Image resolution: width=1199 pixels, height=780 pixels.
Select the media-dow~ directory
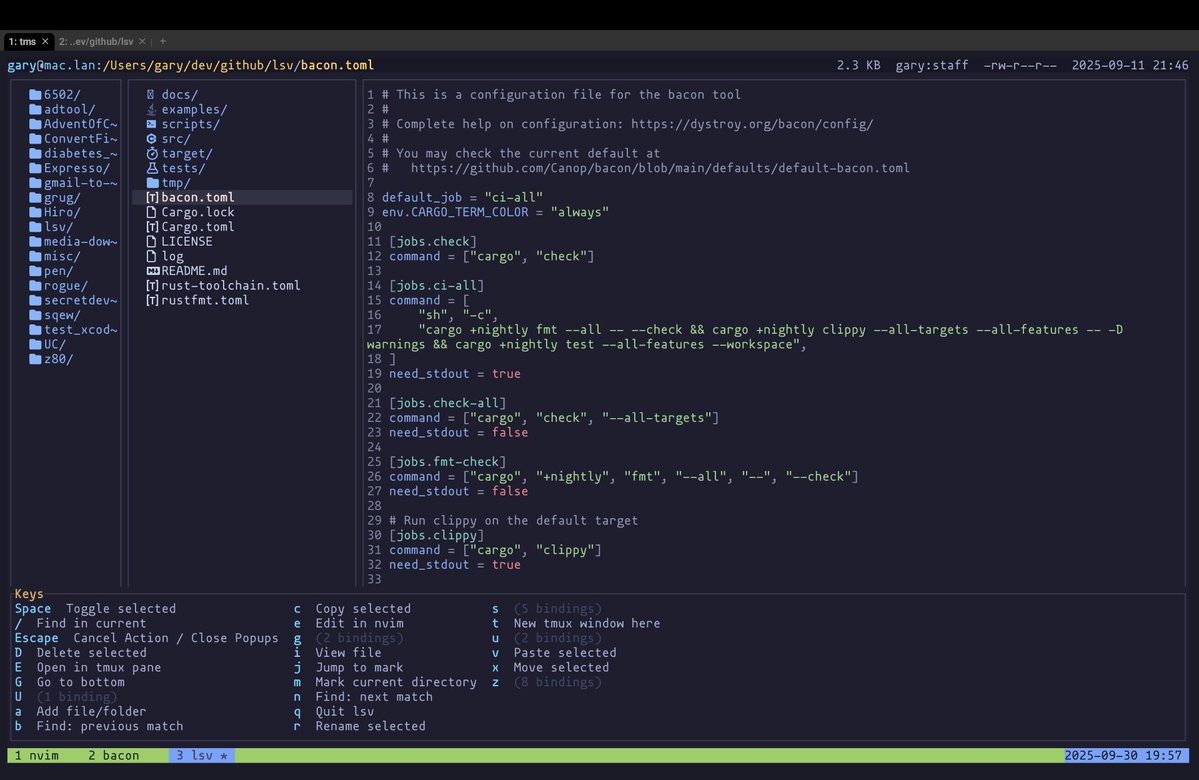pyautogui.click(x=73, y=242)
